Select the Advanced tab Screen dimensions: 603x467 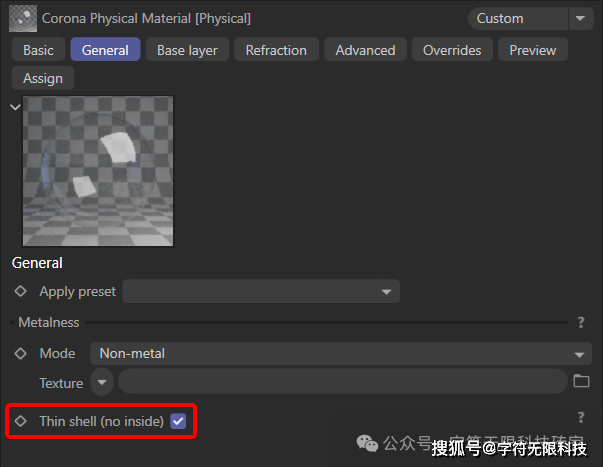pyautogui.click(x=365, y=50)
